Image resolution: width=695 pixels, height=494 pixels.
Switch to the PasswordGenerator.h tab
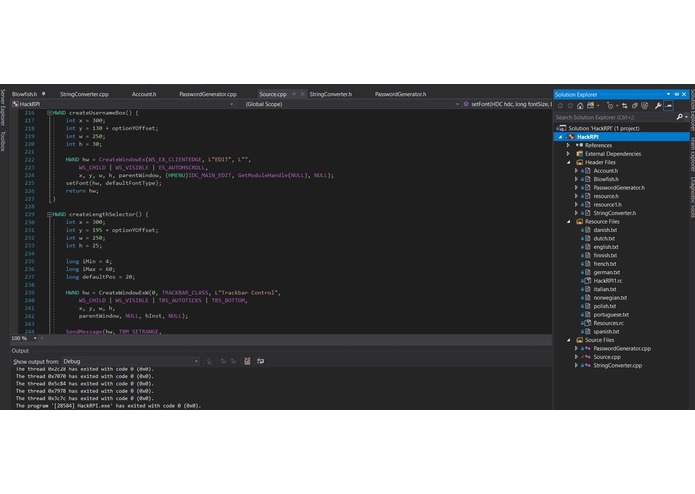[400, 94]
